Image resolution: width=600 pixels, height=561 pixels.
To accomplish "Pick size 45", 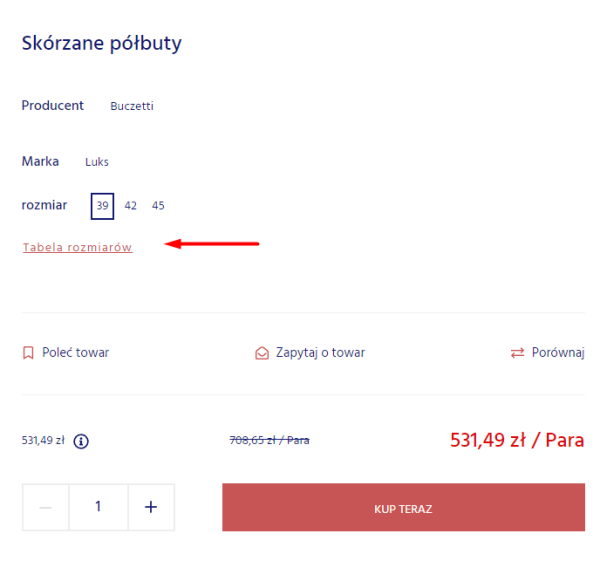I will pos(158,206).
